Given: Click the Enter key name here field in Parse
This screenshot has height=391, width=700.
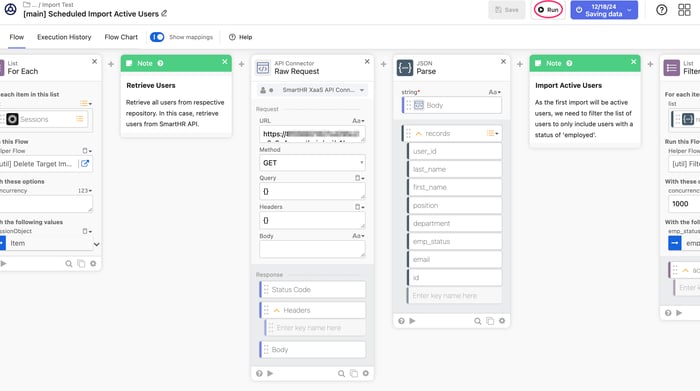Looking at the screenshot, I should click(454, 295).
